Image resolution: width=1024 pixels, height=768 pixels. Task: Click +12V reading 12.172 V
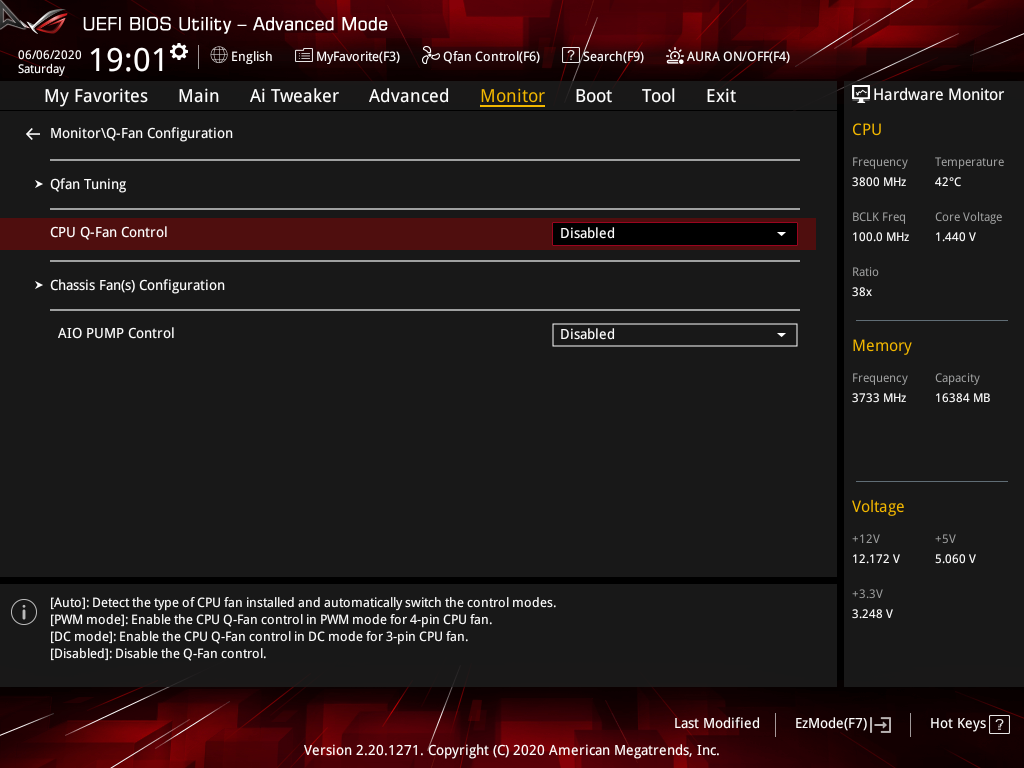tap(876, 559)
